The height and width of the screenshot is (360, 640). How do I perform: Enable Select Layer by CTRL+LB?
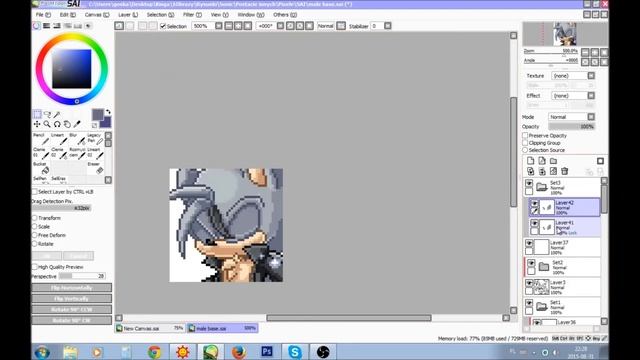pyautogui.click(x=35, y=191)
